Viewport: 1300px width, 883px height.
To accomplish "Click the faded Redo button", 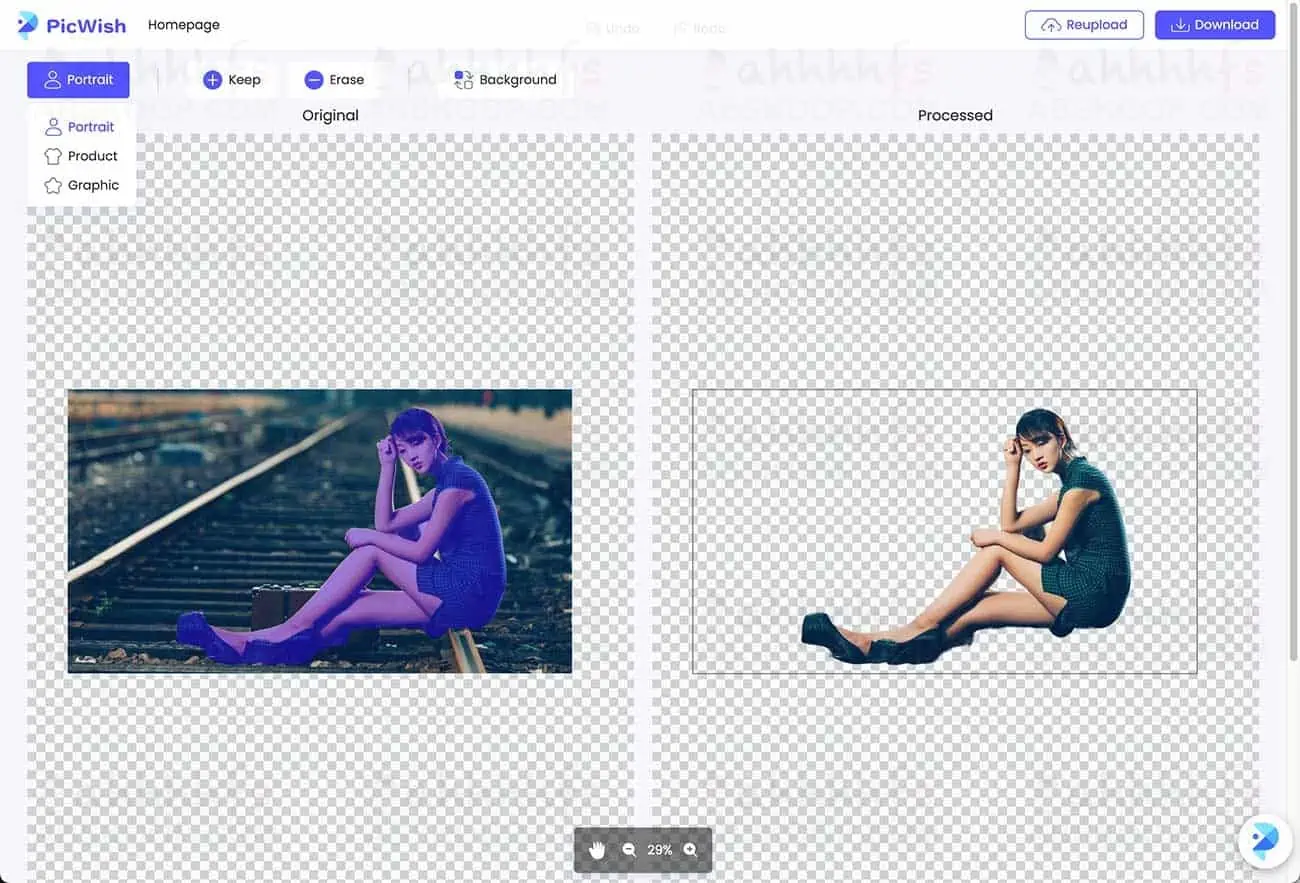I will click(700, 29).
